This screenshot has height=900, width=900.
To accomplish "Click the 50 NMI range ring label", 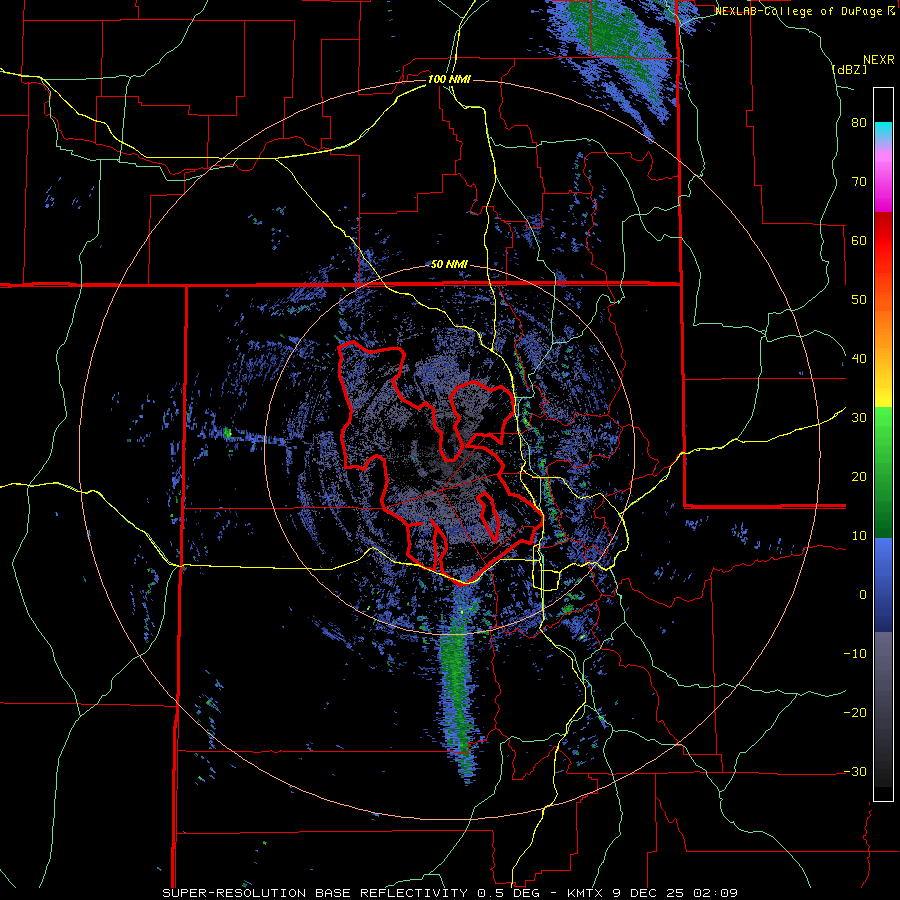I will [x=449, y=264].
